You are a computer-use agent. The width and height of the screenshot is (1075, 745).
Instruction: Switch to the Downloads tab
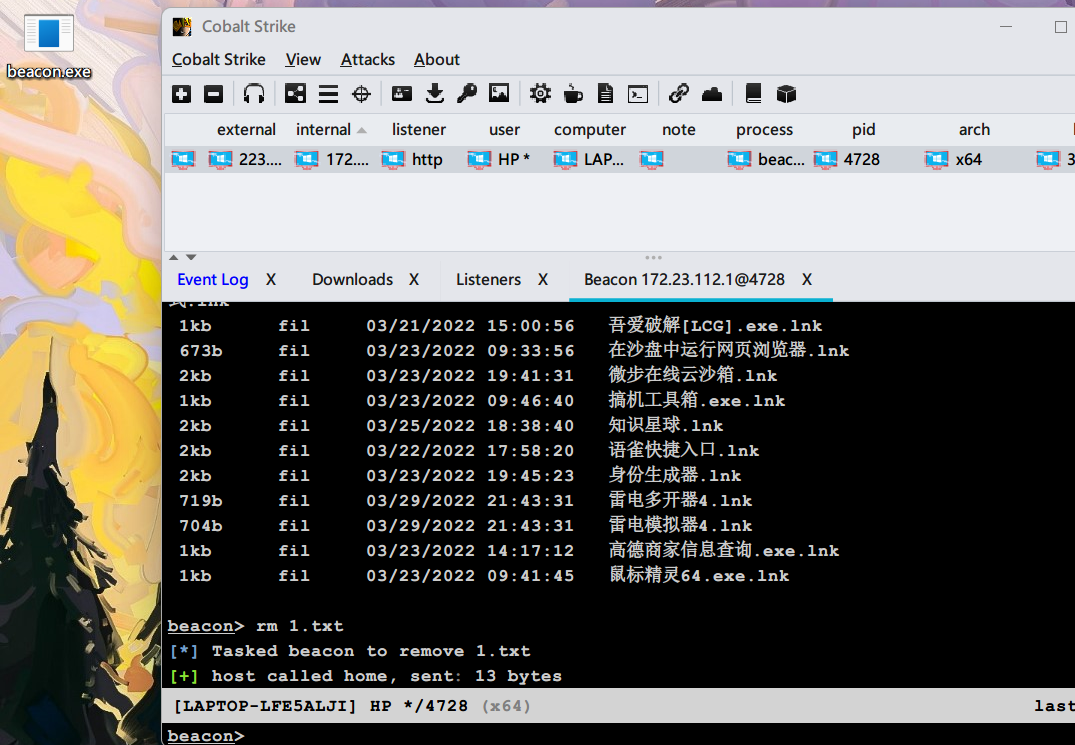pos(352,280)
